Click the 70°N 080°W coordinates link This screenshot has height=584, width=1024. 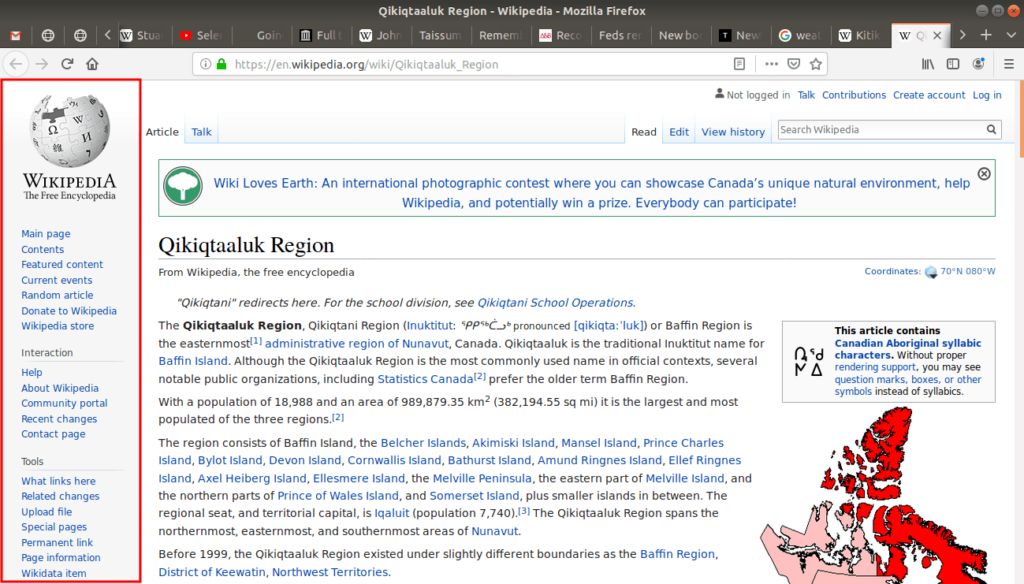click(x=968, y=271)
